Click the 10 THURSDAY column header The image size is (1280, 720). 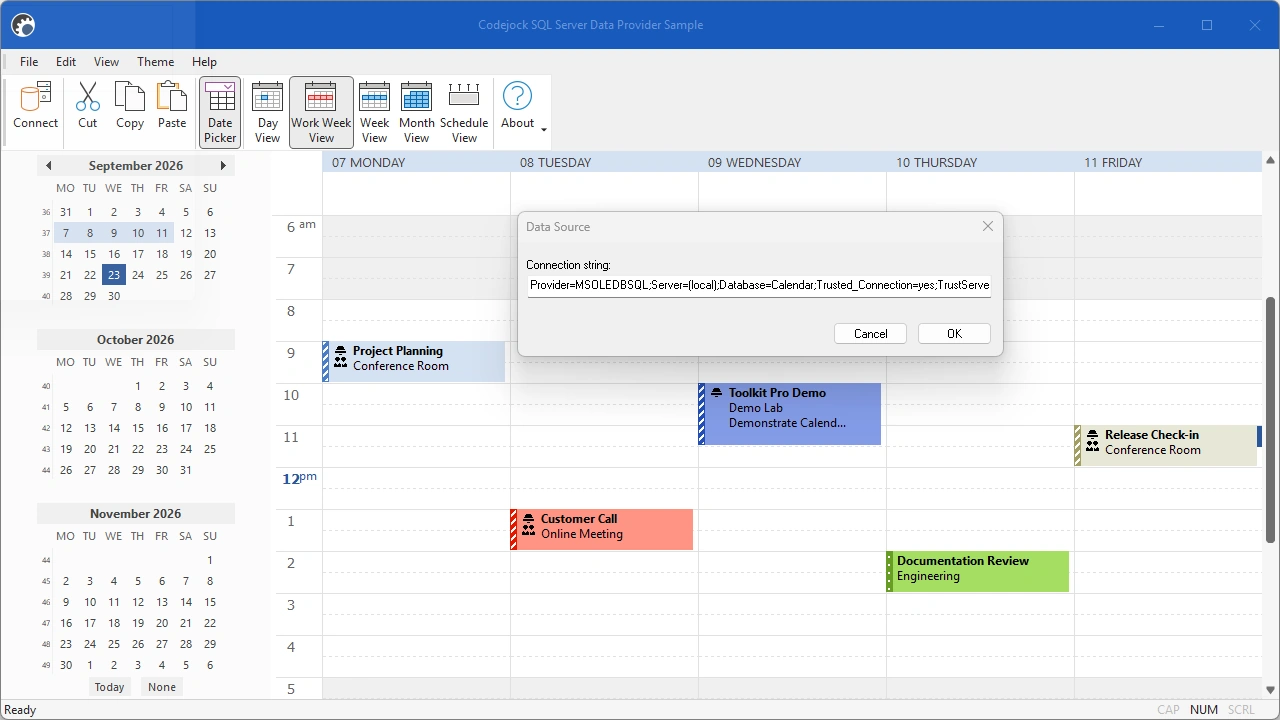(980, 162)
